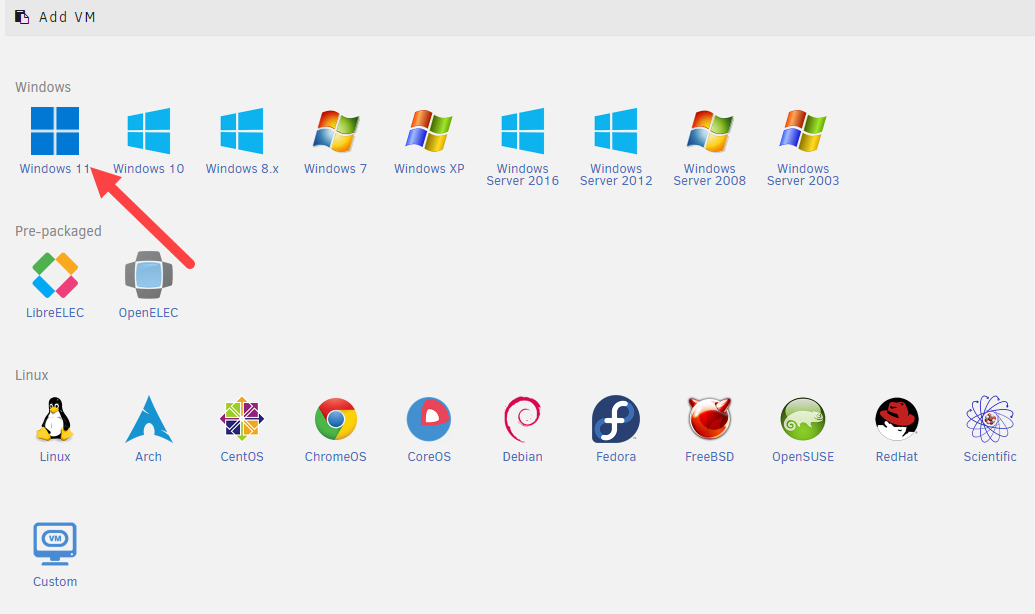The image size is (1035, 614).
Task: Select the Scientific Linux atom icon
Action: [x=989, y=419]
